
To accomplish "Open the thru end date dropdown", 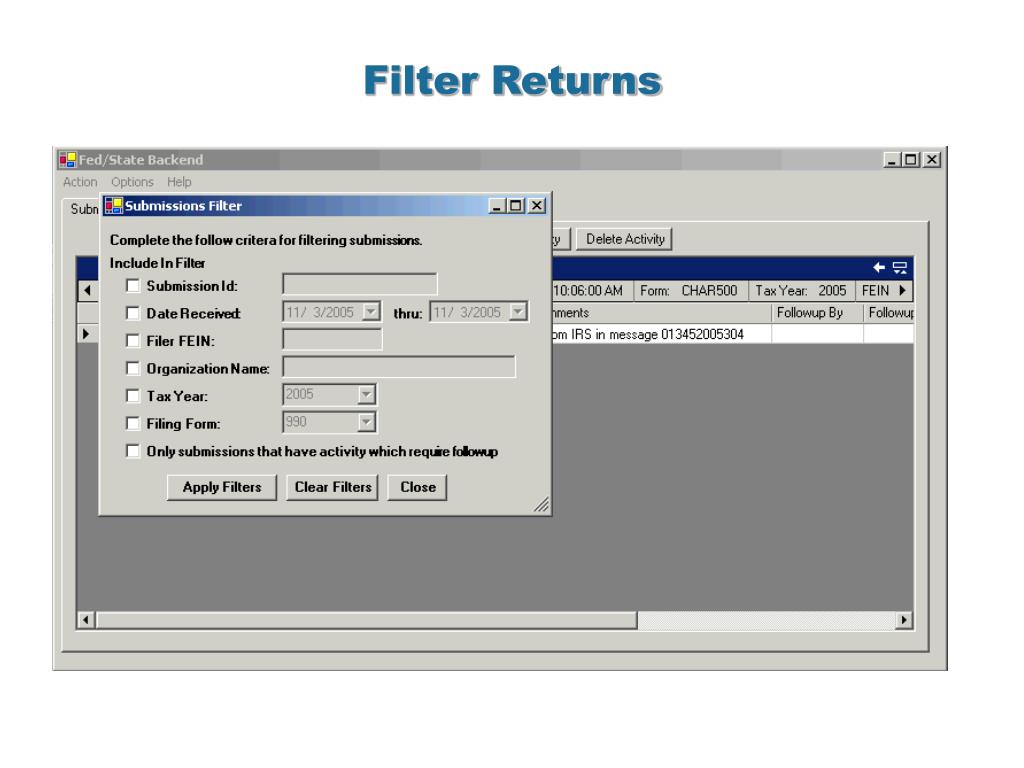I will click(518, 312).
